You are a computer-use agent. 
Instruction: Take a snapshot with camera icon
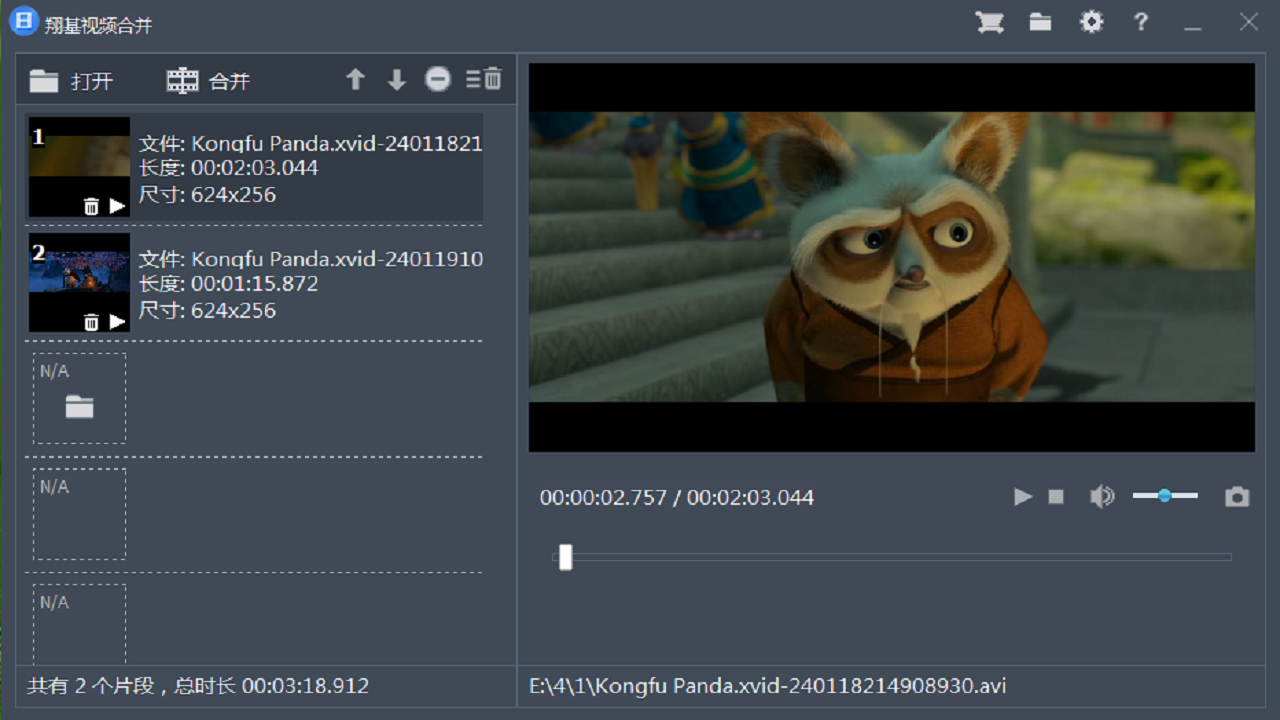pos(1237,497)
